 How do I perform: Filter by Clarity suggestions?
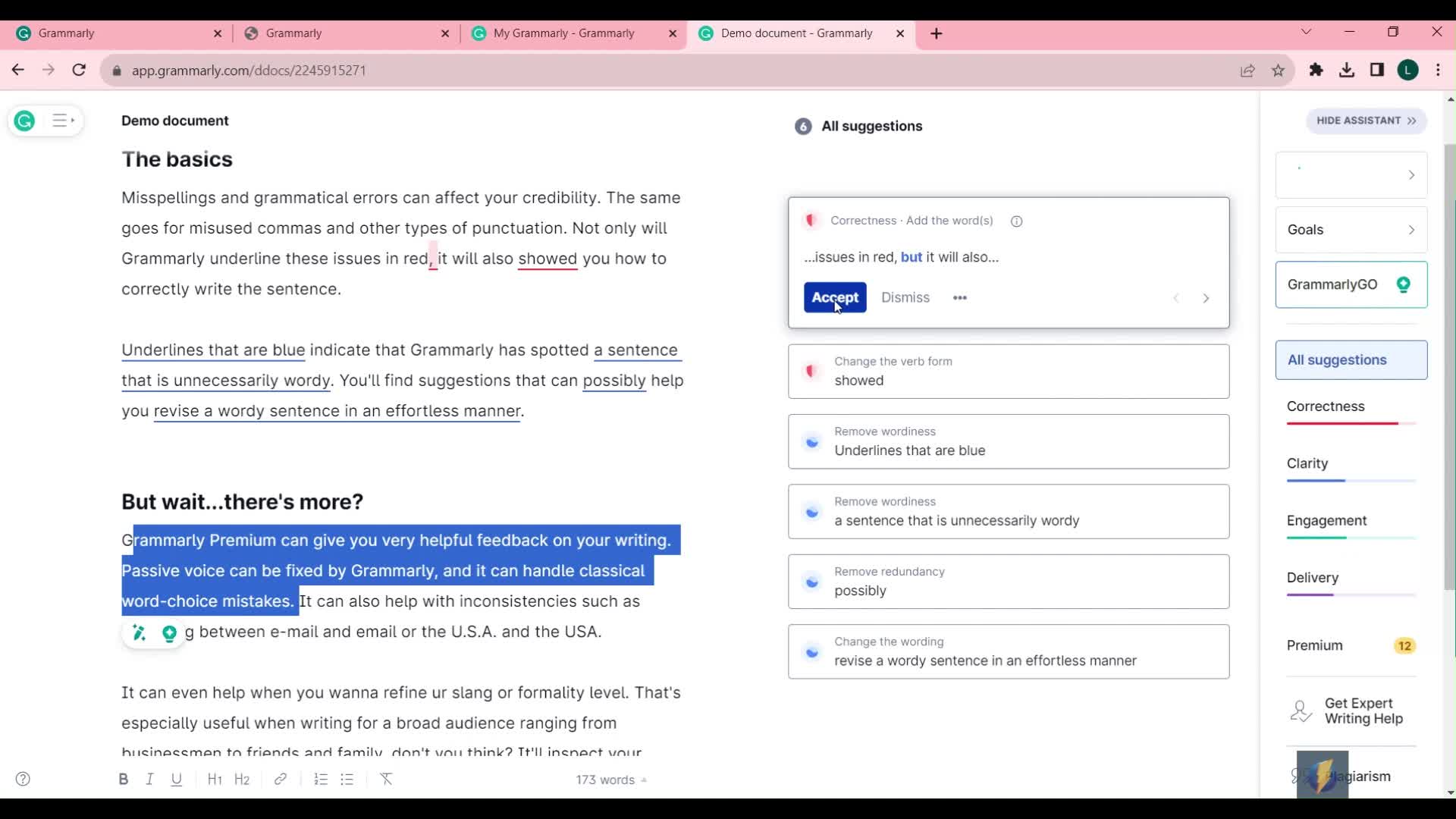[x=1351, y=469]
